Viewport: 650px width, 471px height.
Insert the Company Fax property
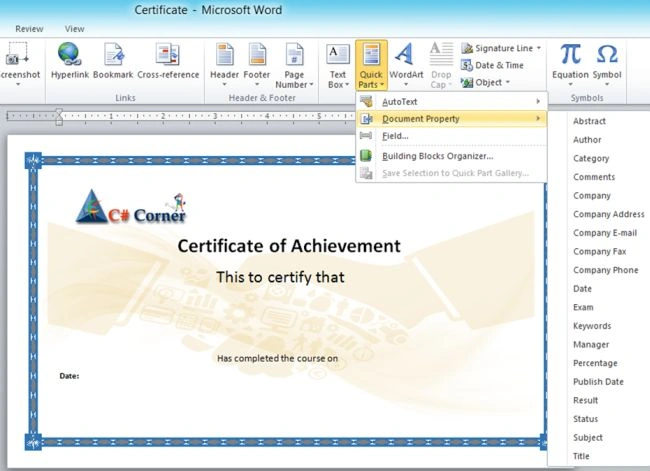(x=599, y=252)
